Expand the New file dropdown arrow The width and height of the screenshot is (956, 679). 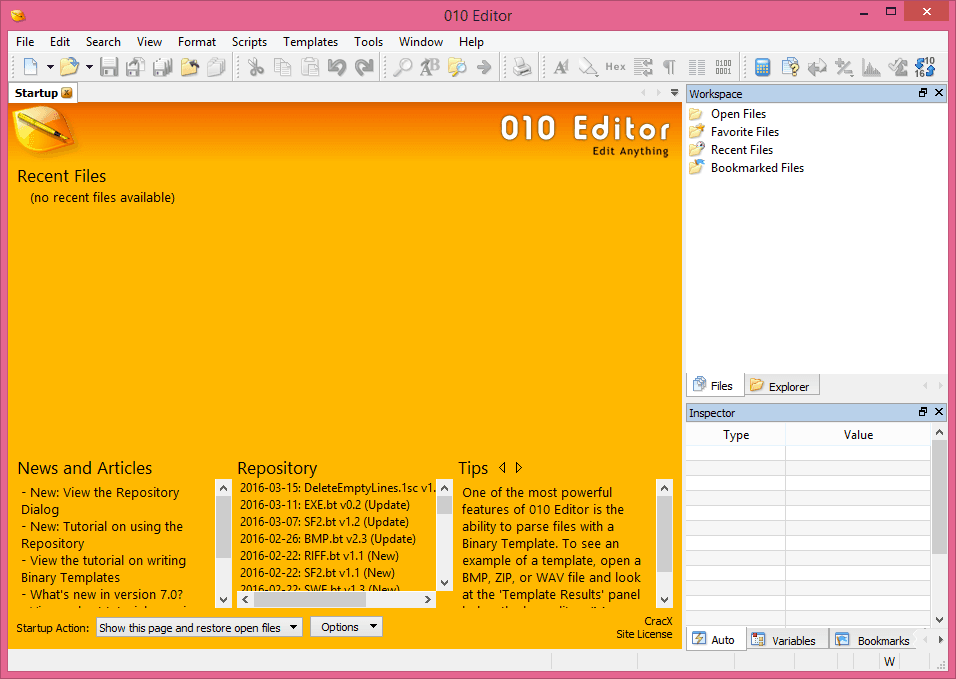pos(50,66)
